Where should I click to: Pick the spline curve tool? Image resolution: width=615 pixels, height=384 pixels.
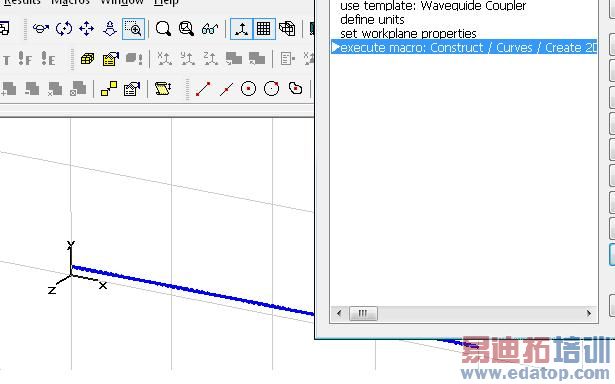click(x=295, y=88)
